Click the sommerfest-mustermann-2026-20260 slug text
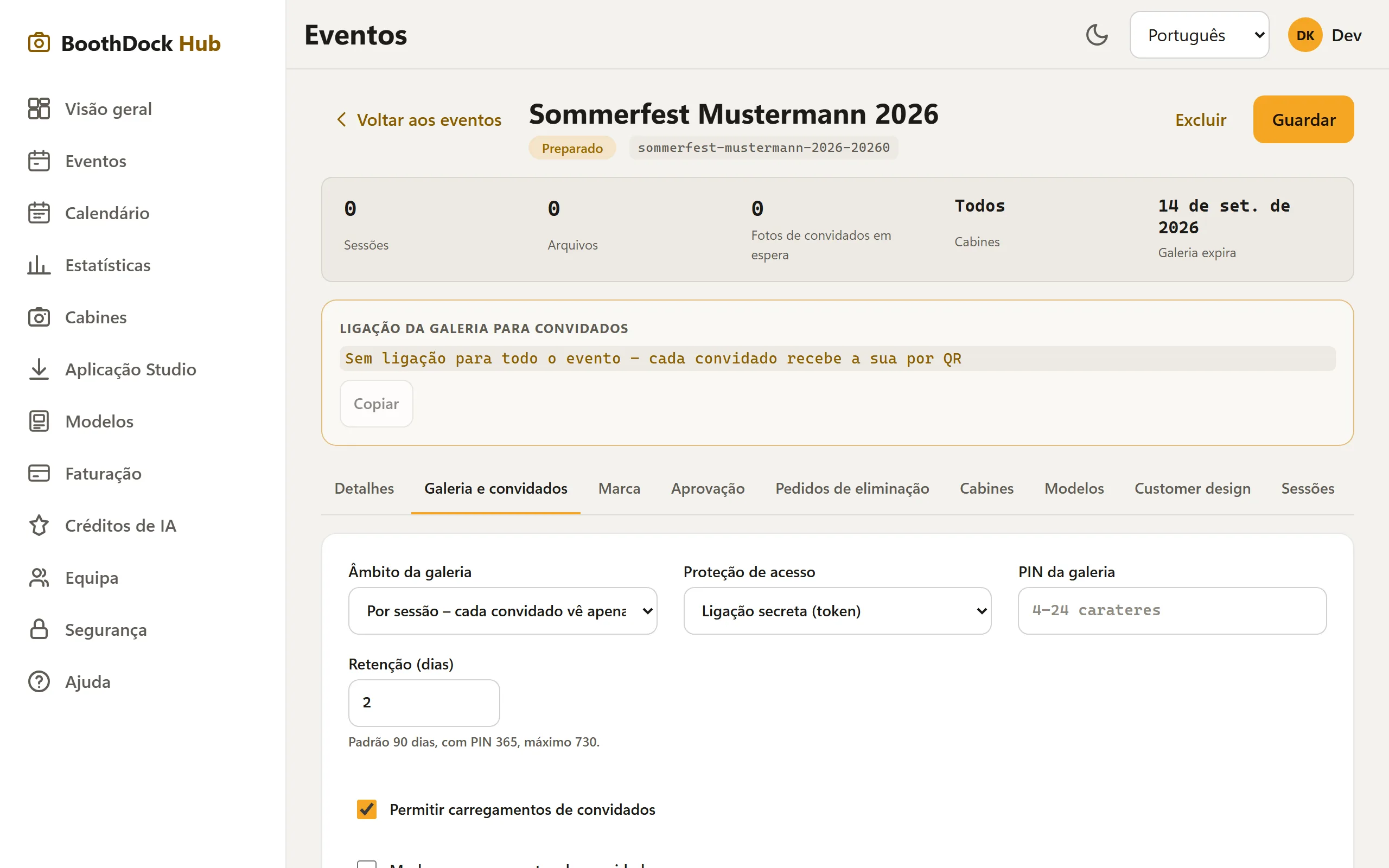 763,148
